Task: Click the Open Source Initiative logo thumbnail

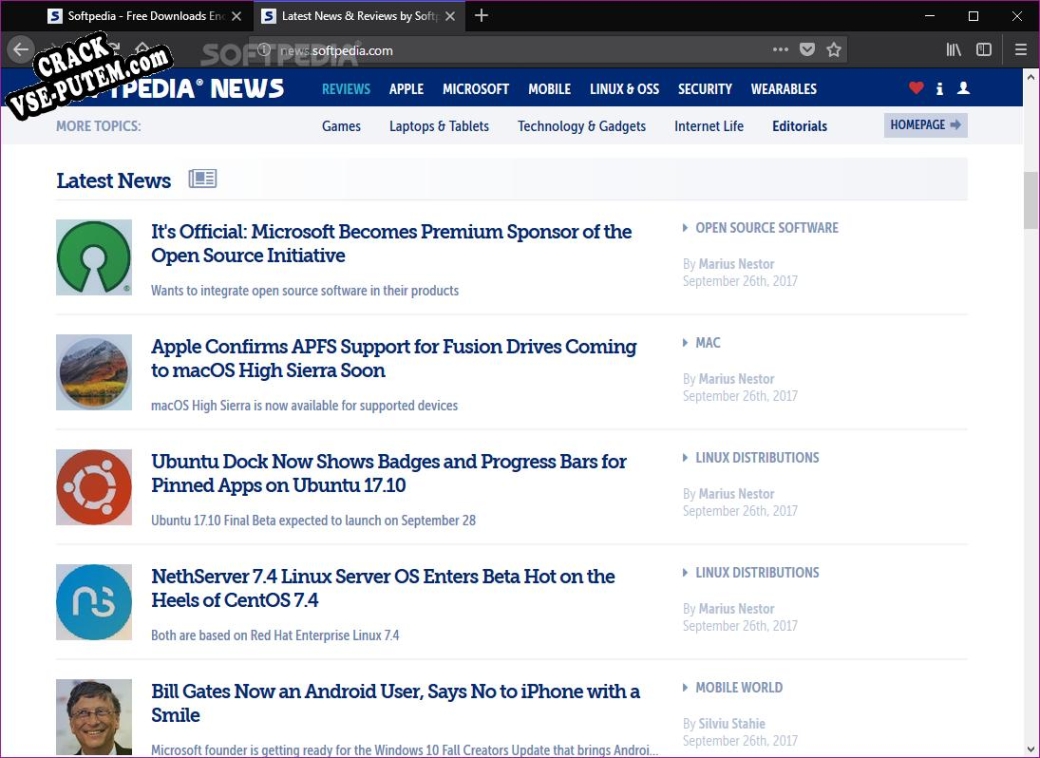Action: [94, 257]
